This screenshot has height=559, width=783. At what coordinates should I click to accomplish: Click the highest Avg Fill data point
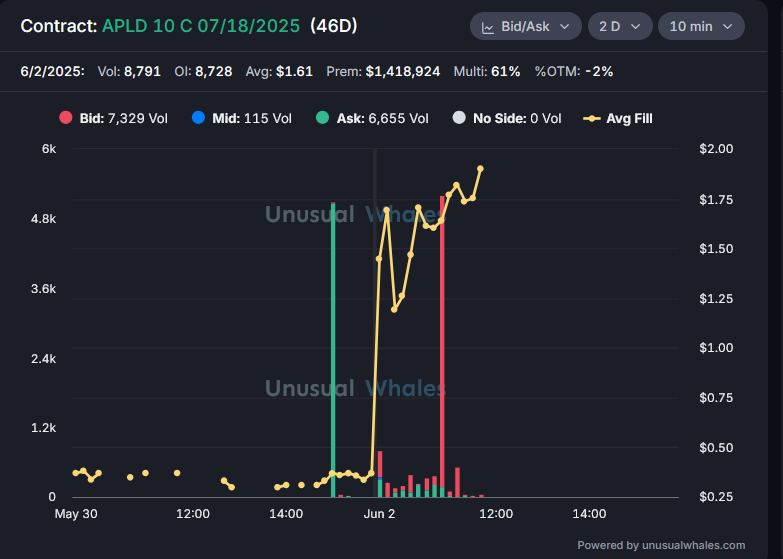tap(480, 169)
